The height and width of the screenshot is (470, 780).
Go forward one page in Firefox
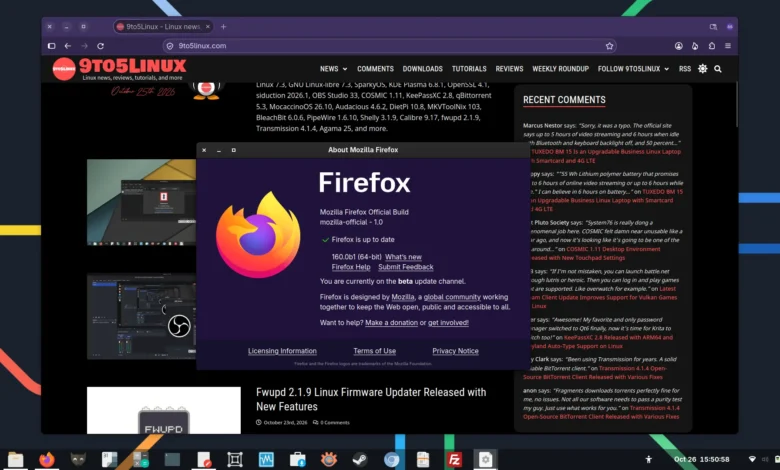tap(84, 46)
